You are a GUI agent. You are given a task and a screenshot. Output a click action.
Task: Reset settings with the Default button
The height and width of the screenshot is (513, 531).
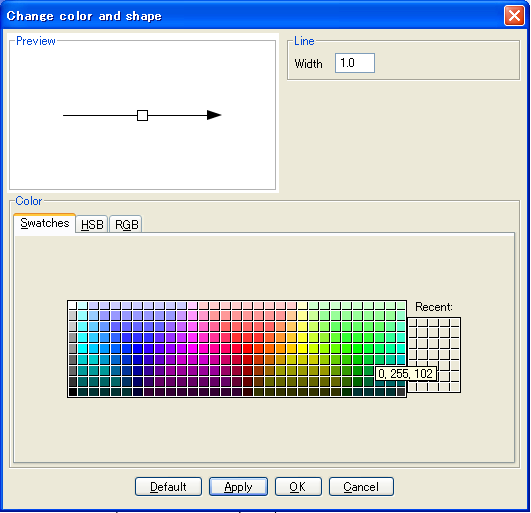(168, 487)
